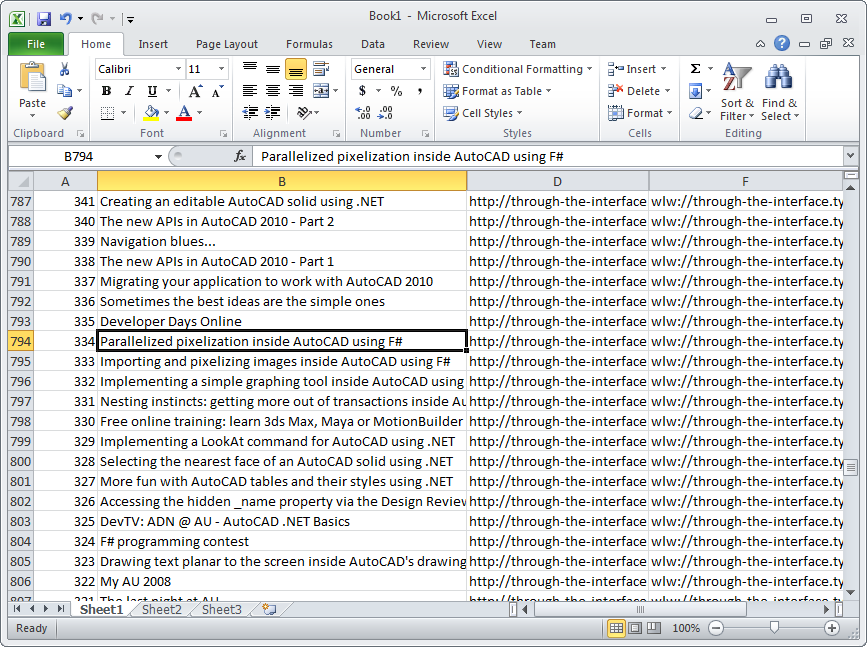Click the Save icon in Quick Access

44,18
